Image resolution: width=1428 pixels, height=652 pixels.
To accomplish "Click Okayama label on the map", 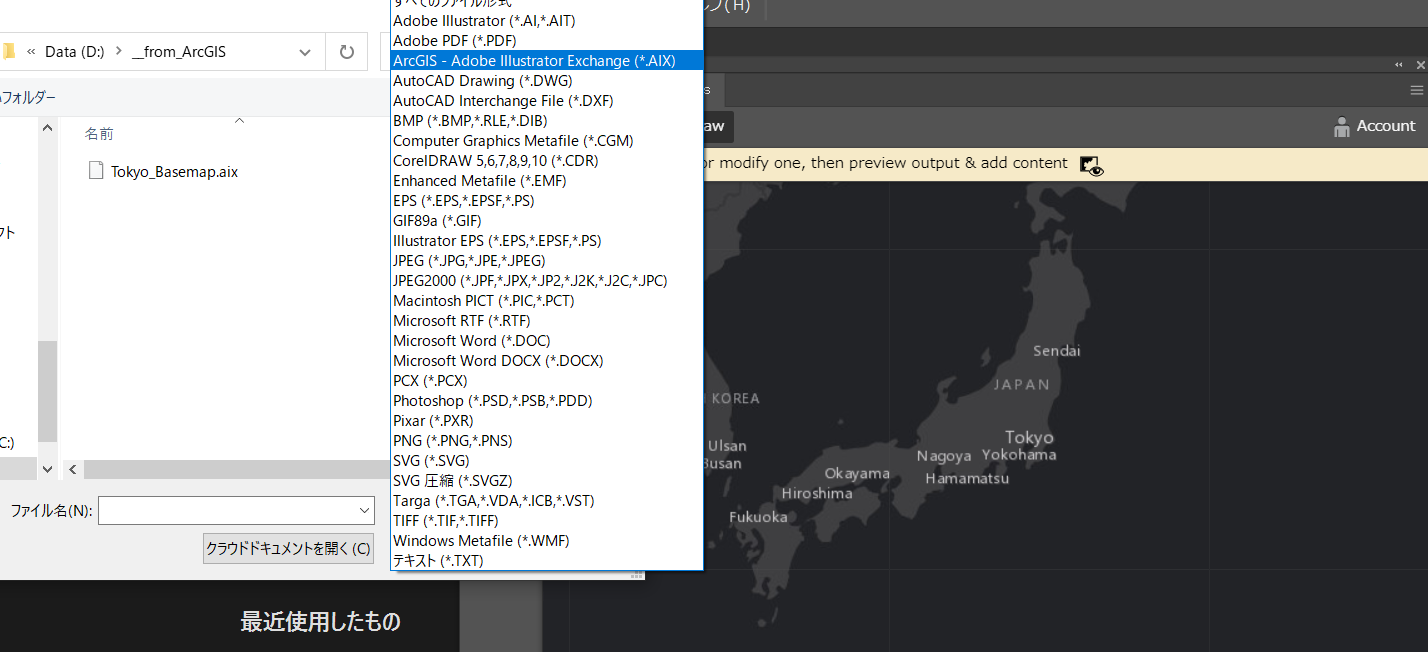I will pos(857,473).
